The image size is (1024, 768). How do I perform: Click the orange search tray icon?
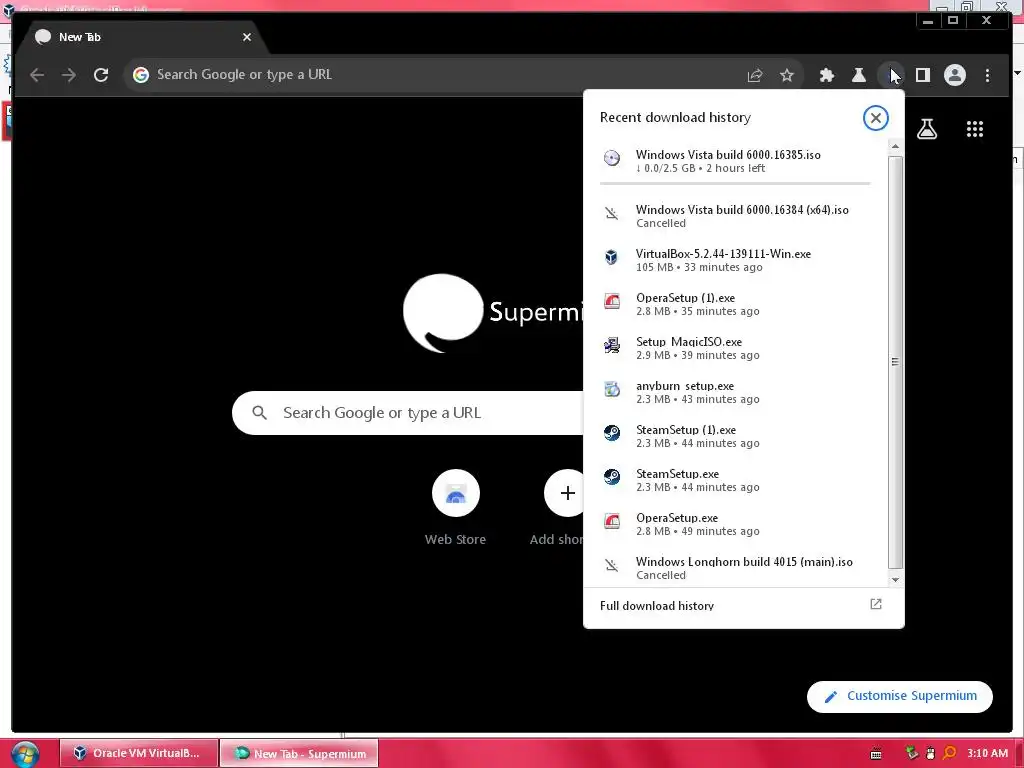pos(950,753)
